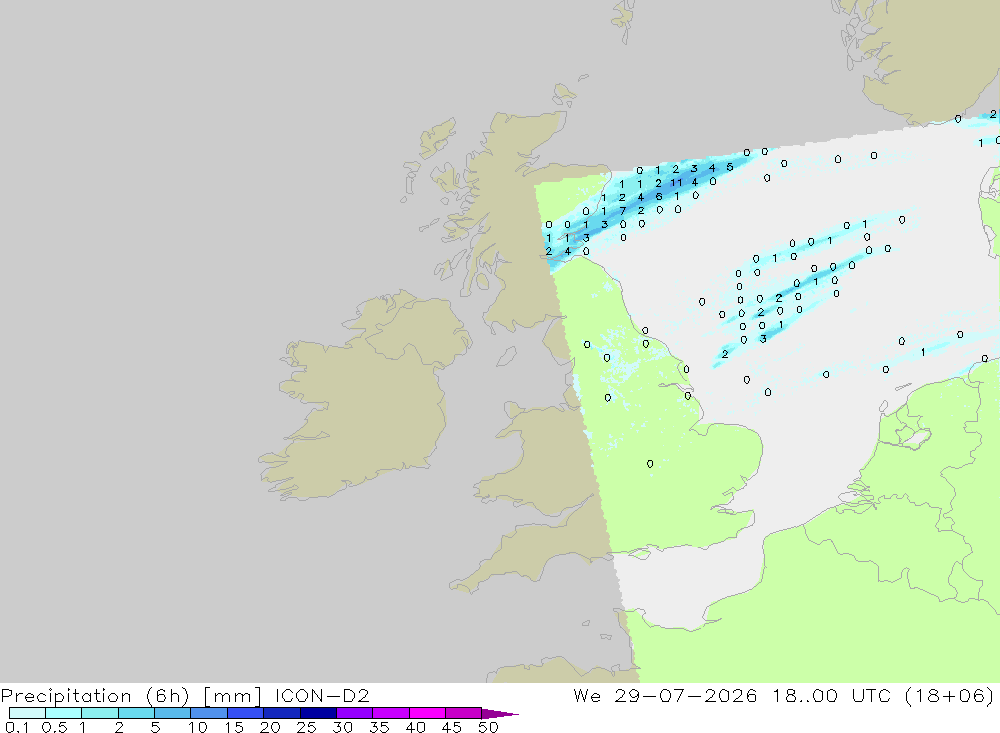Click the legend label '20'
Viewport: 1000px width, 733px height.
point(270,727)
